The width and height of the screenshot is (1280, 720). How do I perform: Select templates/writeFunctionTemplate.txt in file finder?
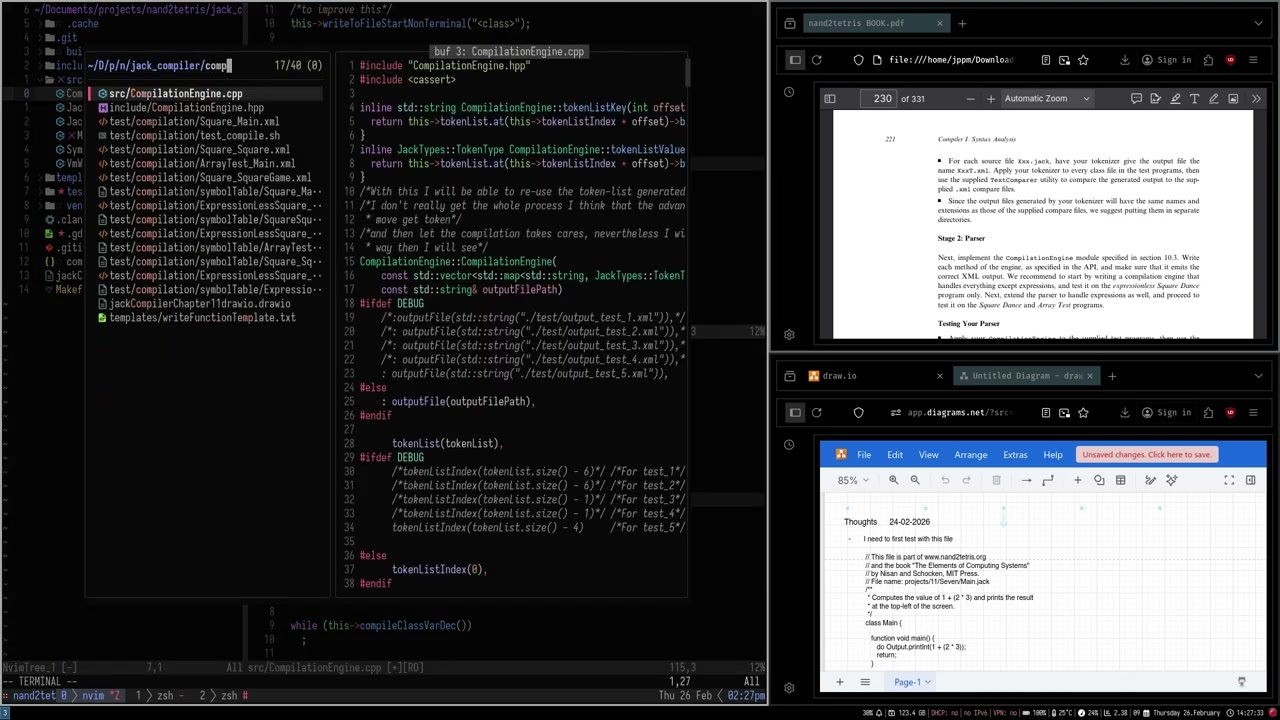(x=202, y=318)
